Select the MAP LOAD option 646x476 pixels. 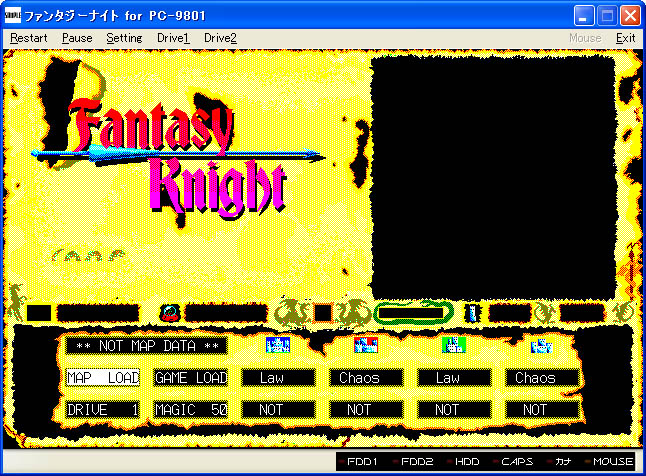point(103,378)
